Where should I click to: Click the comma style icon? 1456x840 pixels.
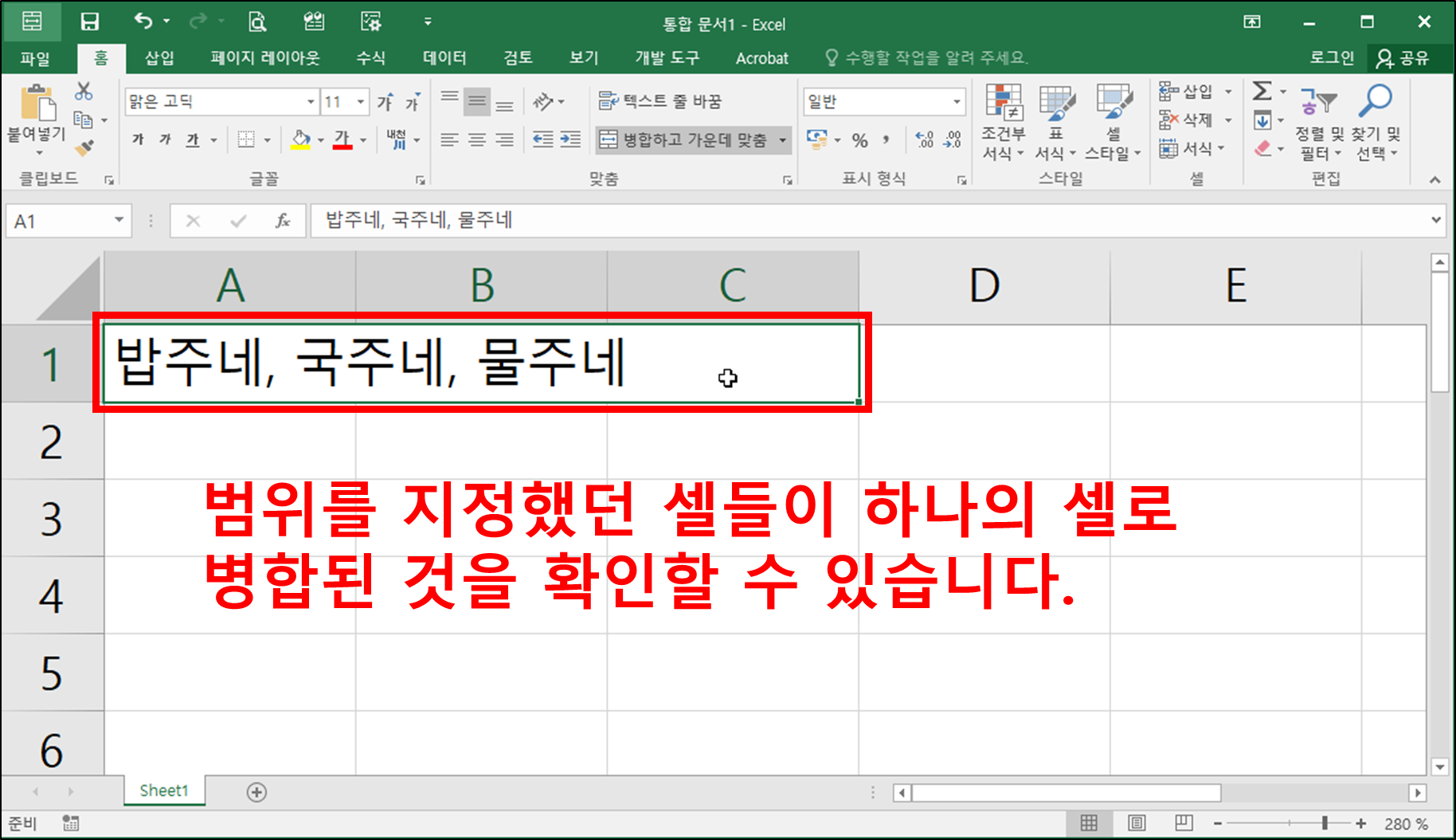click(x=886, y=140)
